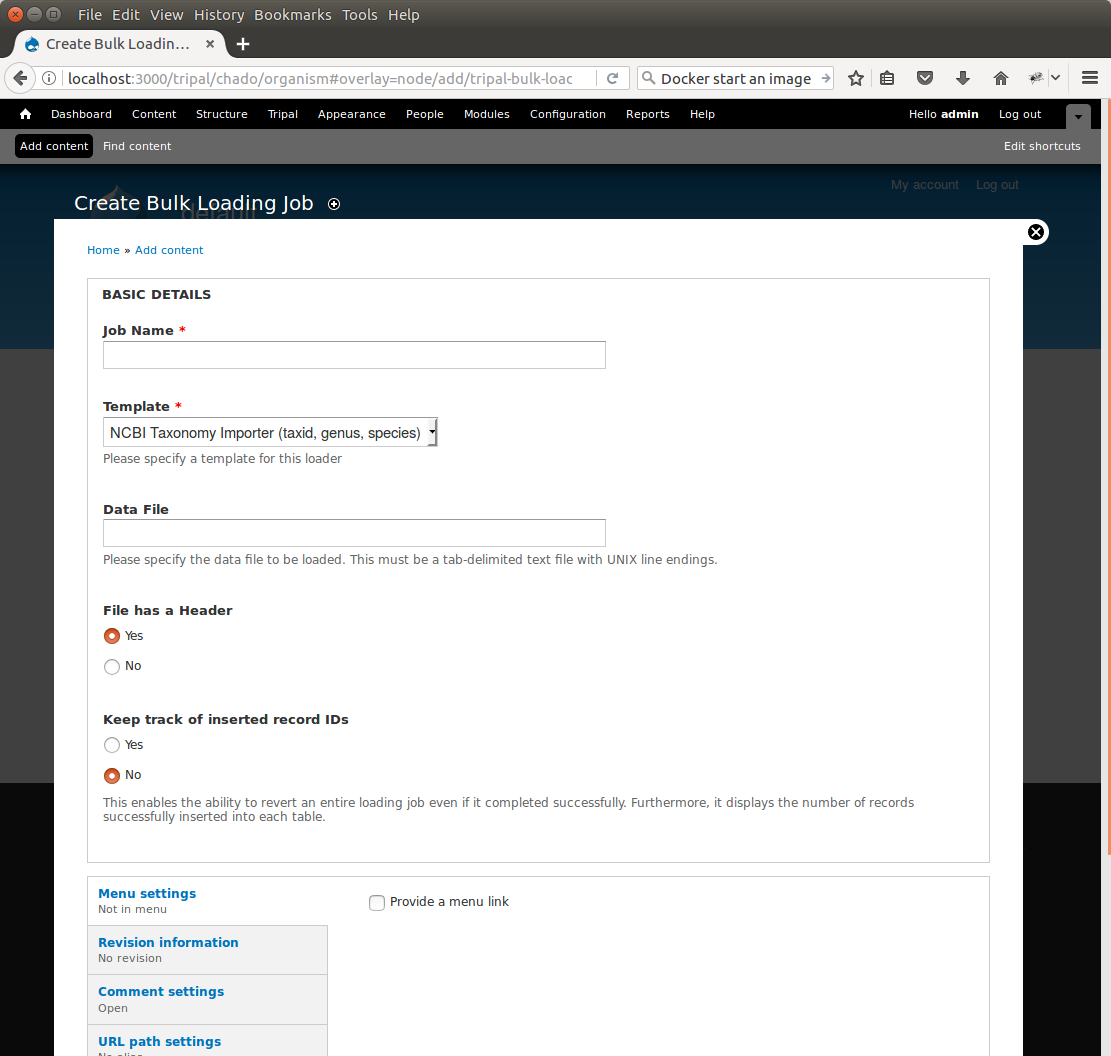Screen dimensions: 1111x1056
Task: Close the overlay with the X icon
Action: click(1036, 232)
